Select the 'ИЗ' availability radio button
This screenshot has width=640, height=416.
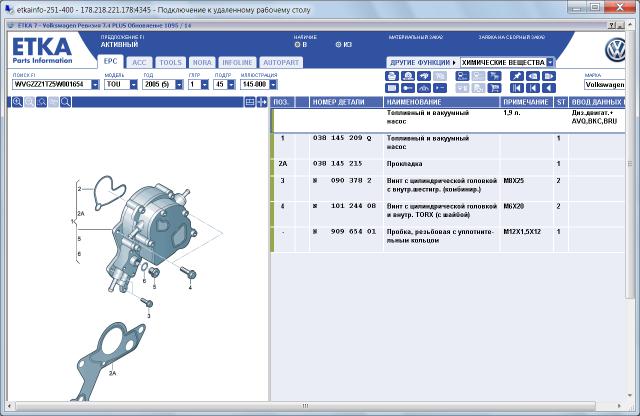(338, 44)
